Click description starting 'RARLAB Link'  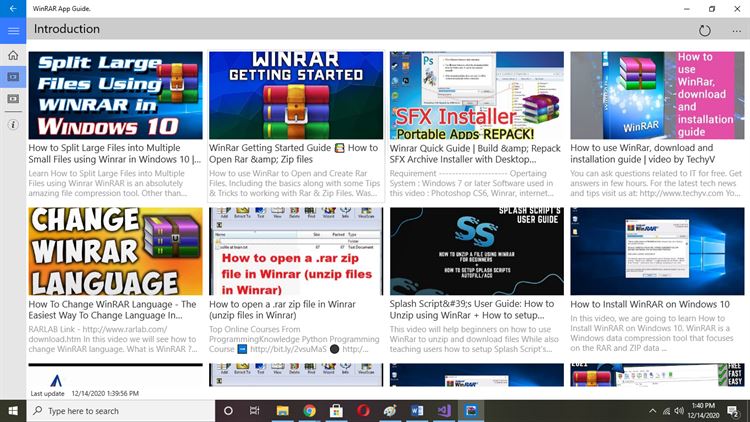(113, 339)
